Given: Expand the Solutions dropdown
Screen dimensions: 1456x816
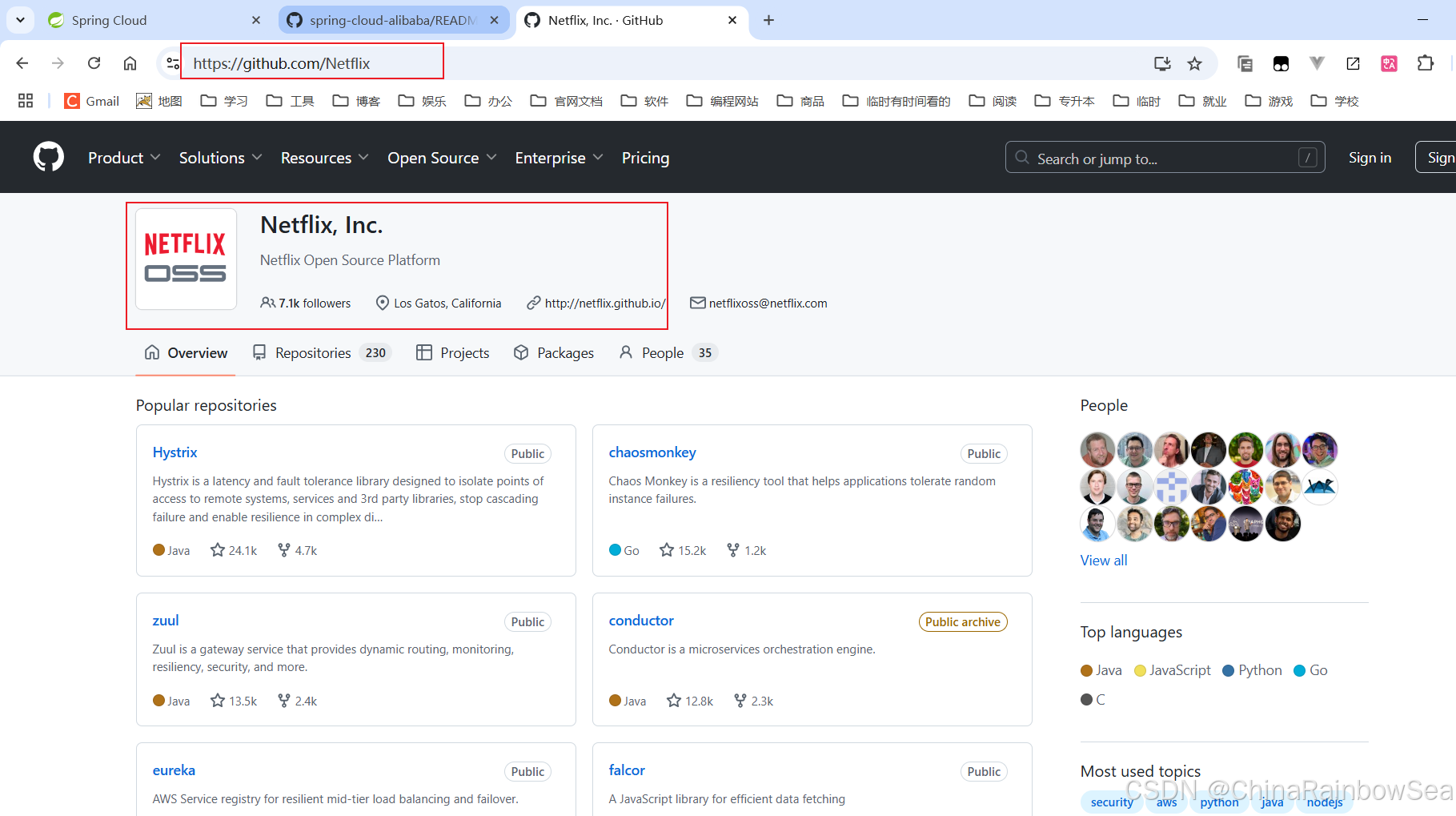Looking at the screenshot, I should pos(220,158).
